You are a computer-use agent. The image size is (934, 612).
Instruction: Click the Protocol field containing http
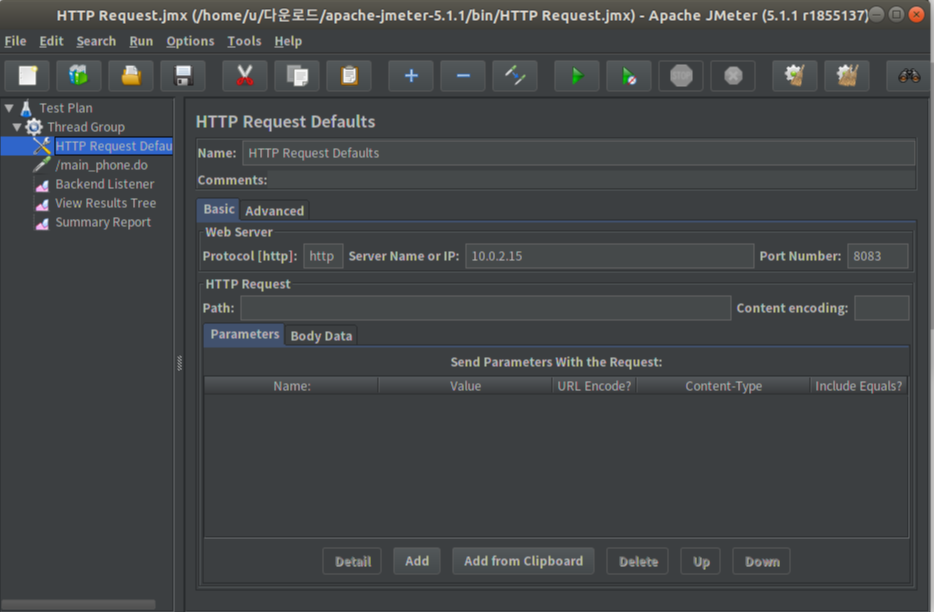(323, 256)
